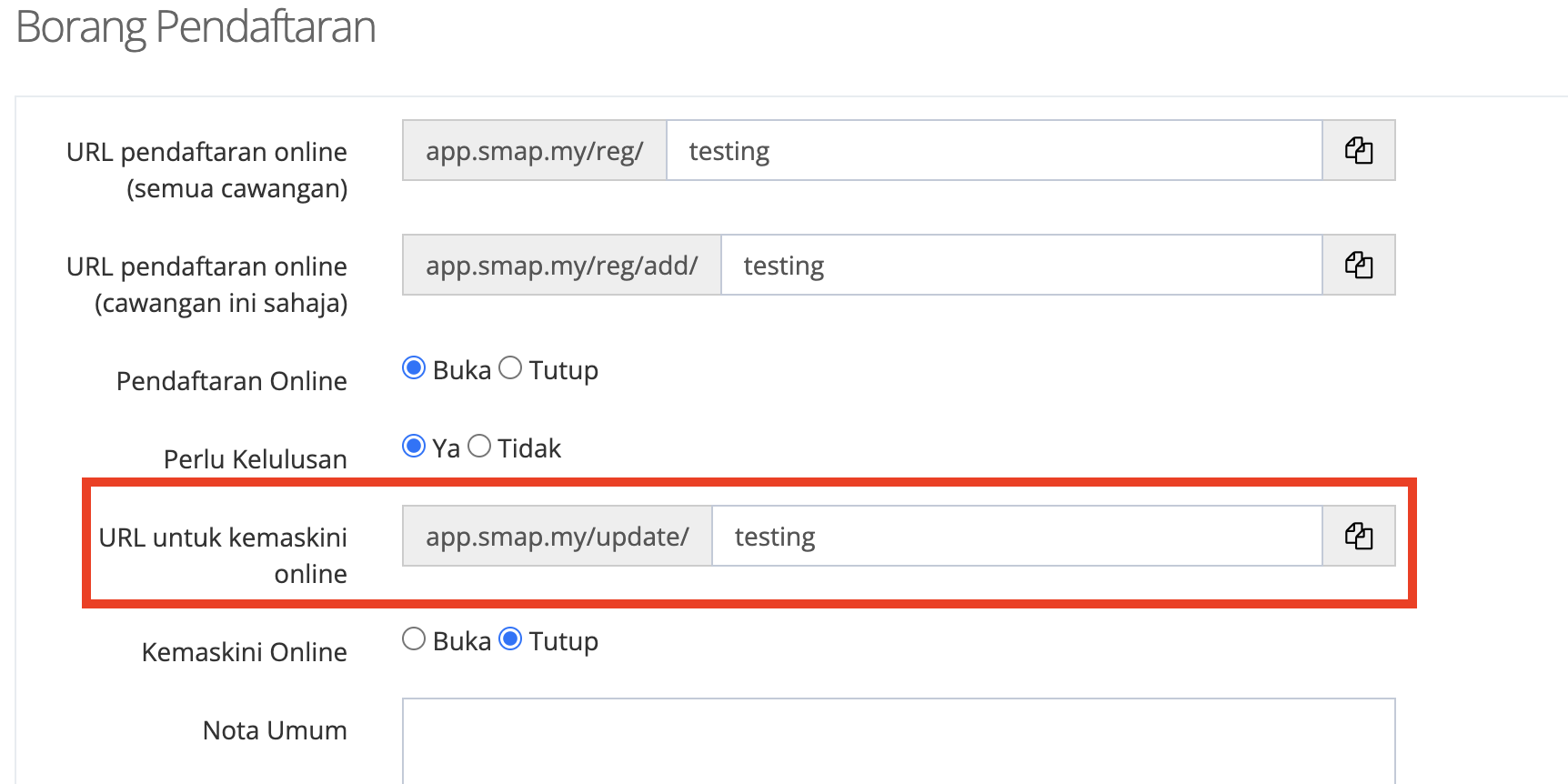The image size is (1568, 784).
Task: Click the Nota Umum label
Action: click(x=275, y=730)
